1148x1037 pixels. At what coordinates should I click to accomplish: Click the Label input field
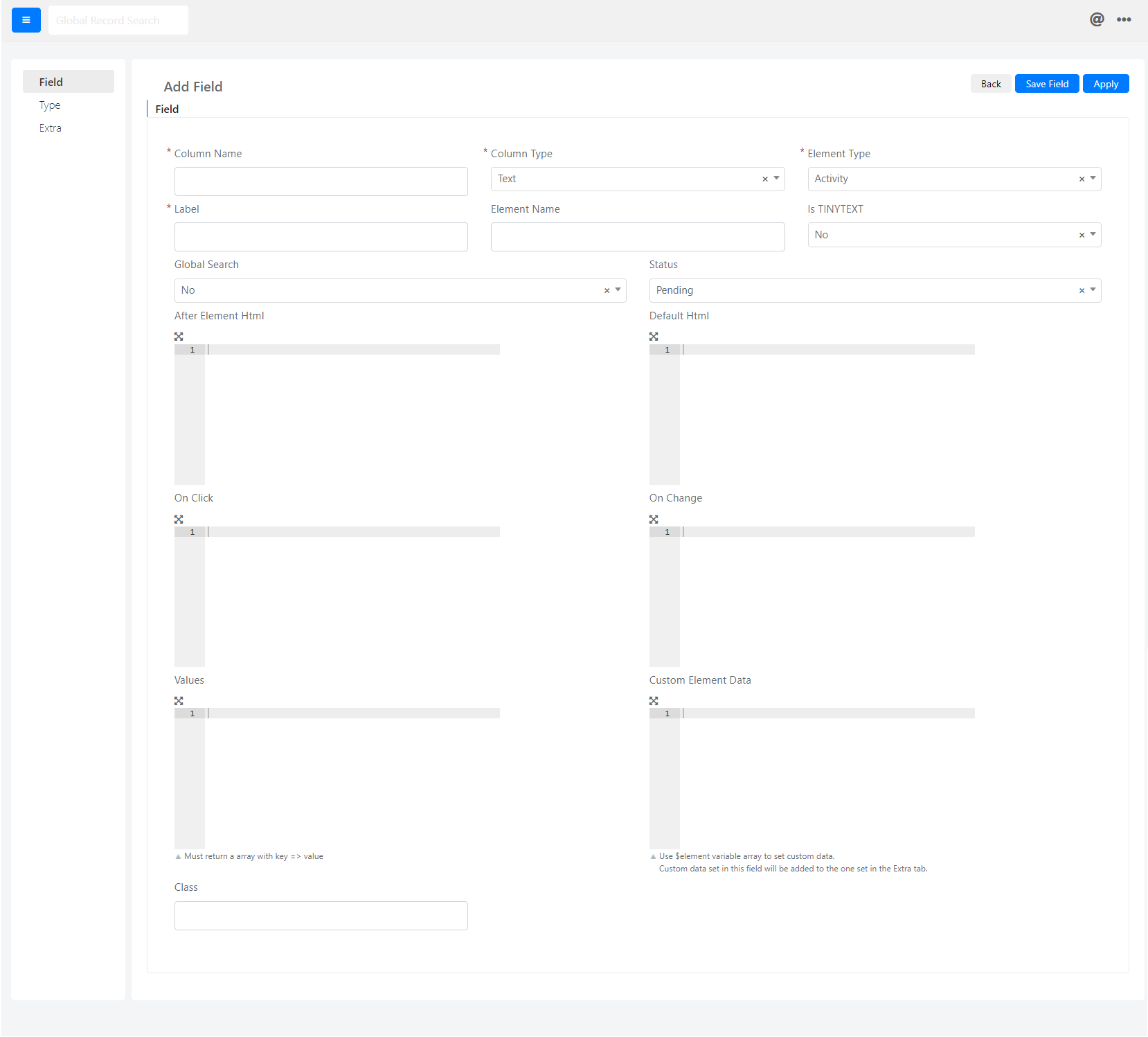pos(321,237)
